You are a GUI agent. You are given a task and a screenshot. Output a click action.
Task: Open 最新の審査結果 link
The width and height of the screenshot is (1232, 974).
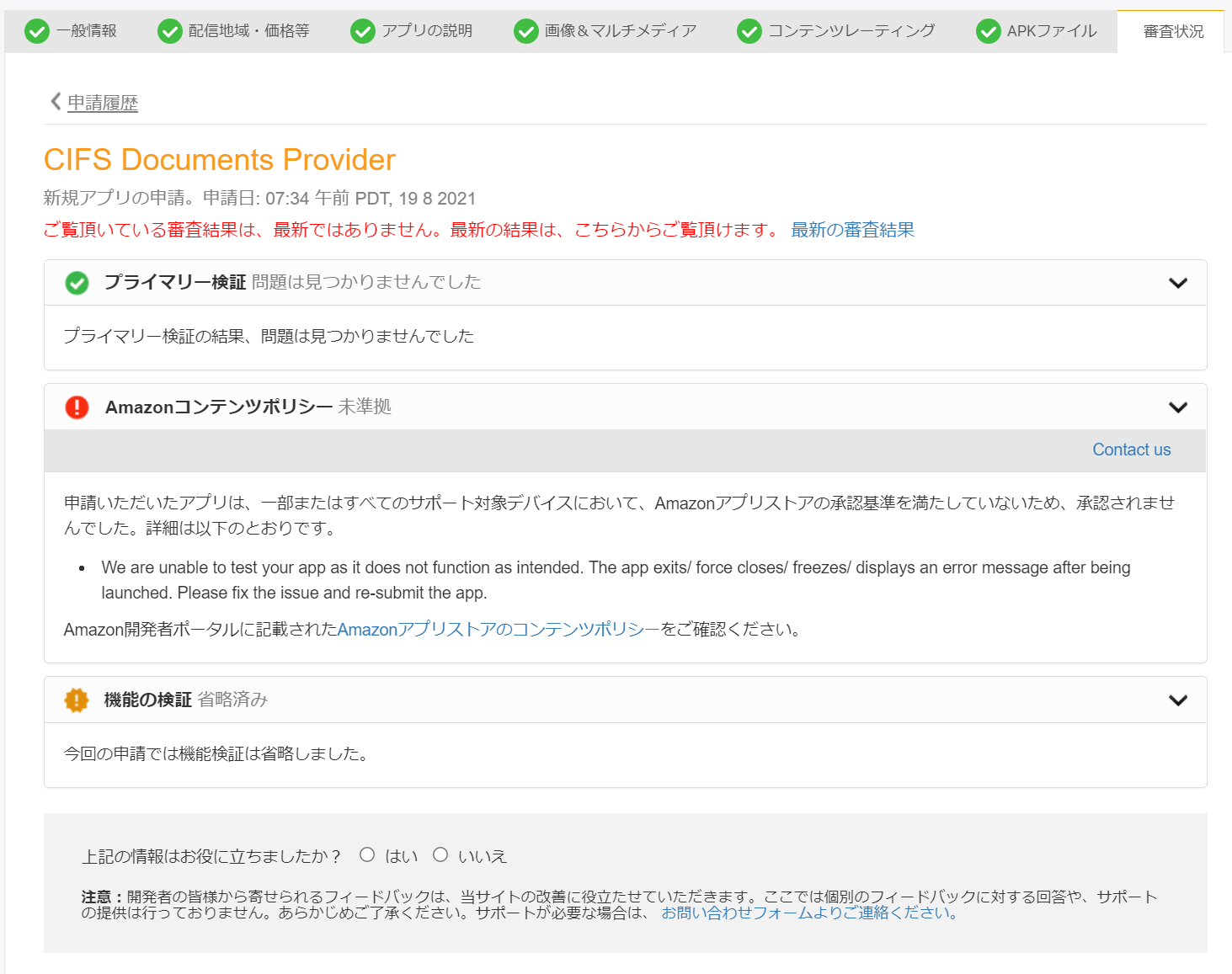pyautogui.click(x=852, y=230)
